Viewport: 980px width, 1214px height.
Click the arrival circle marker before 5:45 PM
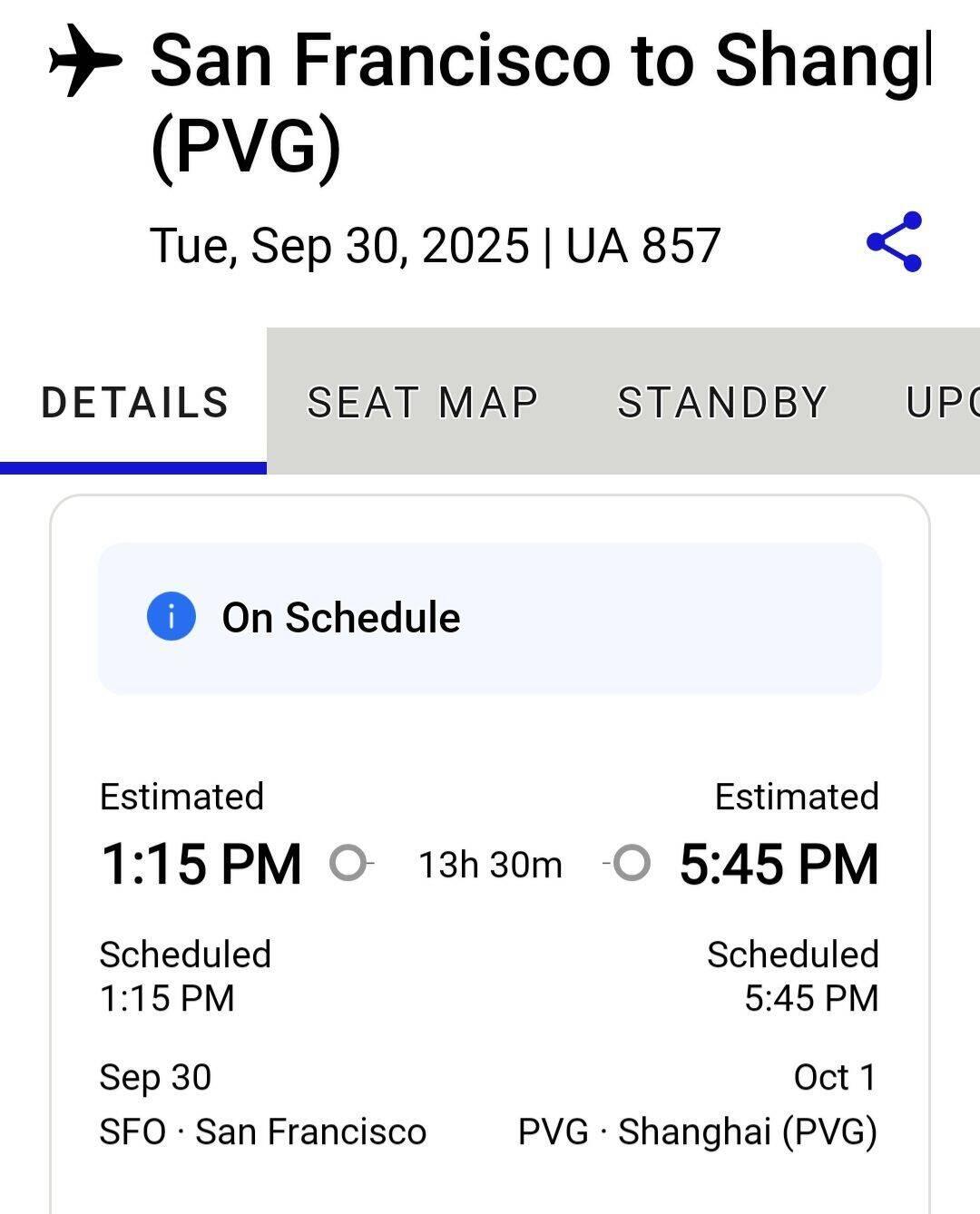coord(632,862)
